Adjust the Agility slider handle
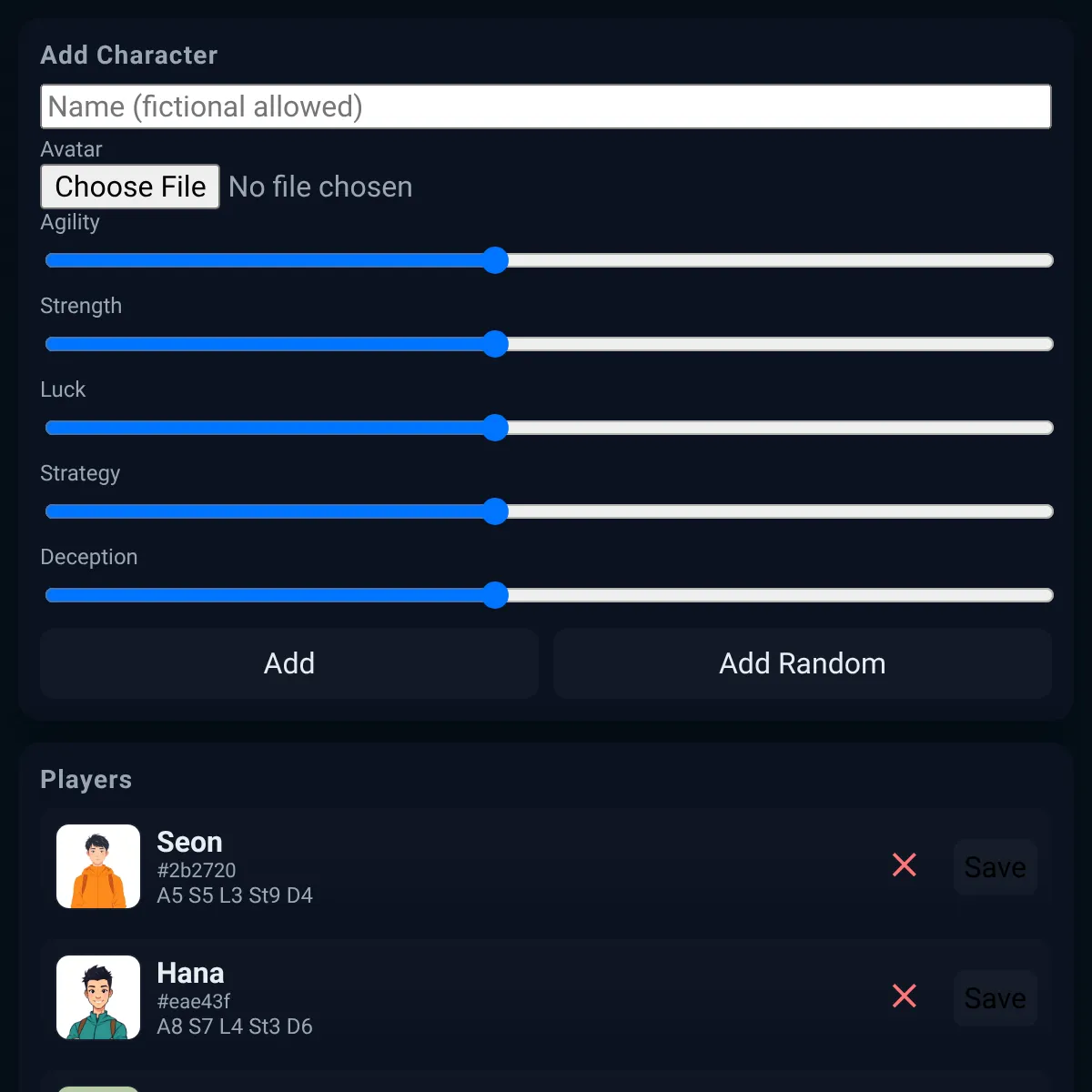The width and height of the screenshot is (1092, 1092). click(x=495, y=260)
